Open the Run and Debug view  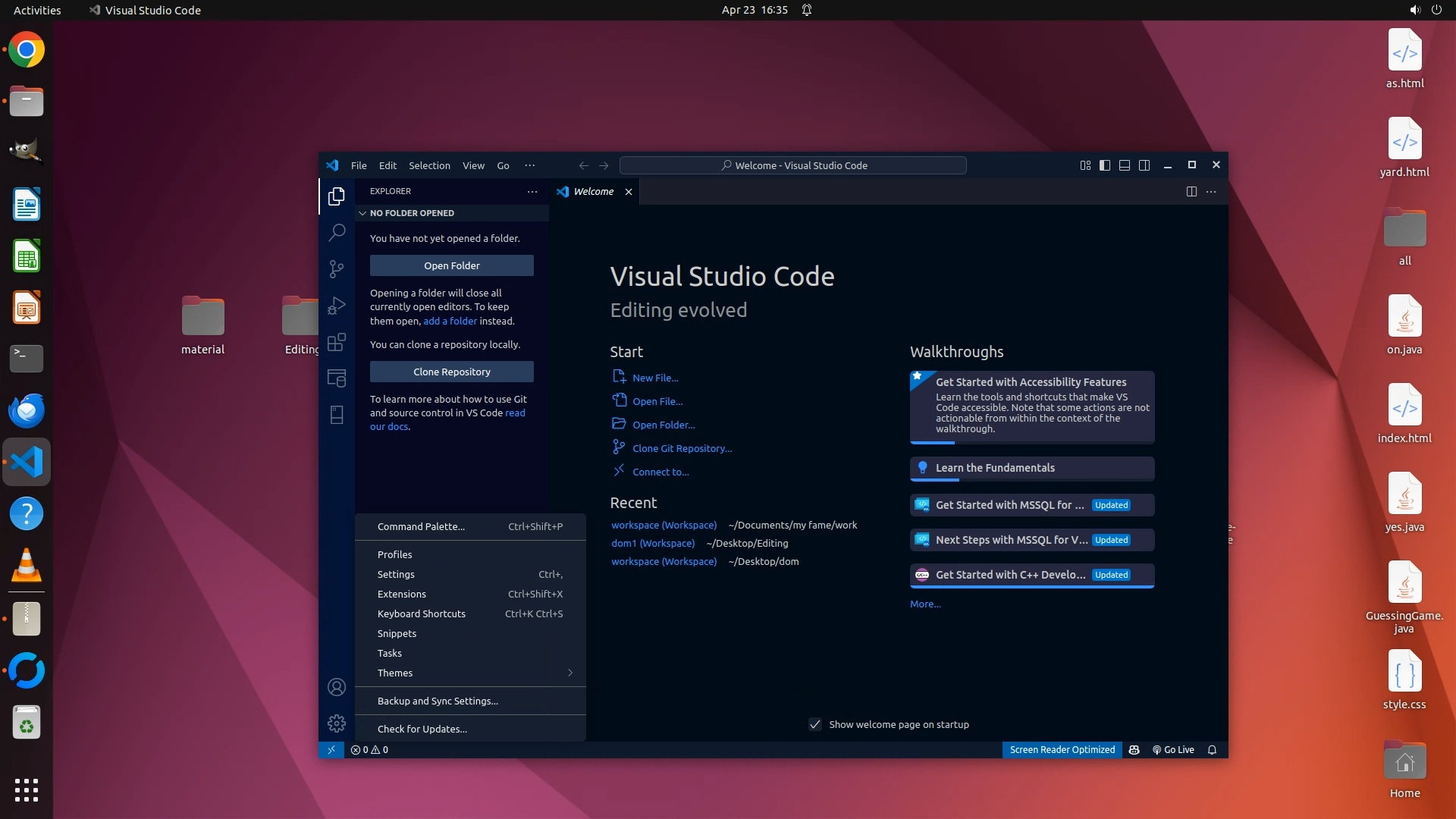coord(337,306)
